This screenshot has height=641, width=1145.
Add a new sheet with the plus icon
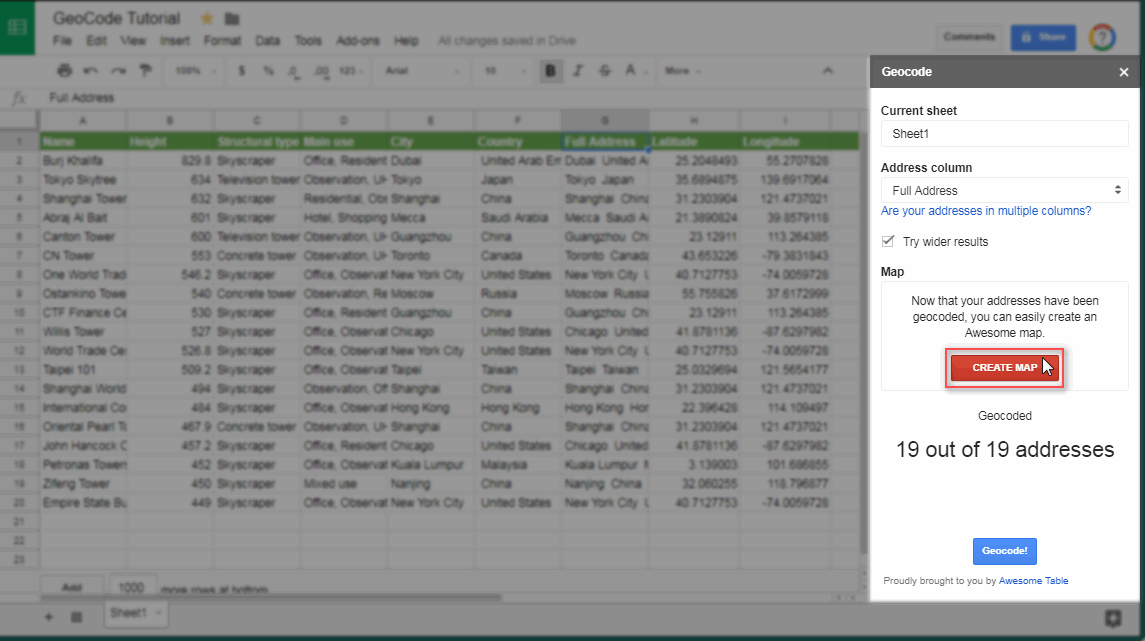49,617
